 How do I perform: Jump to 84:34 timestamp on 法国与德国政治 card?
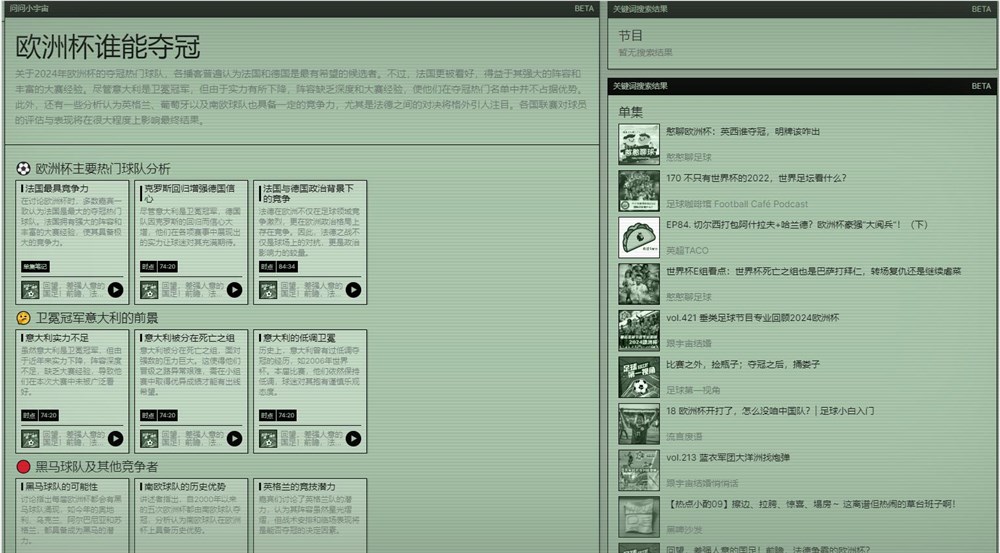pos(286,267)
